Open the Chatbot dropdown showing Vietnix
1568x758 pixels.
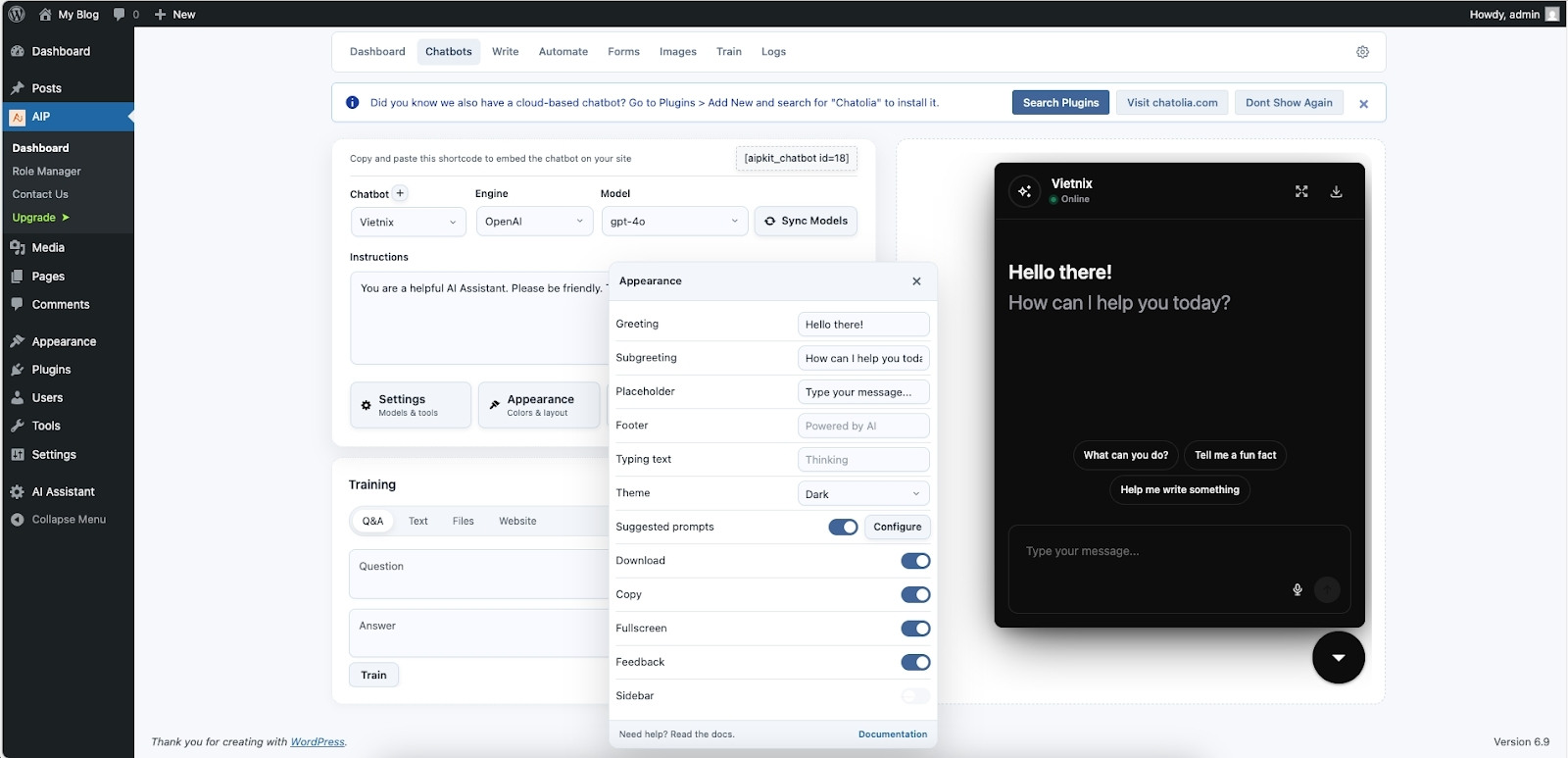click(408, 222)
